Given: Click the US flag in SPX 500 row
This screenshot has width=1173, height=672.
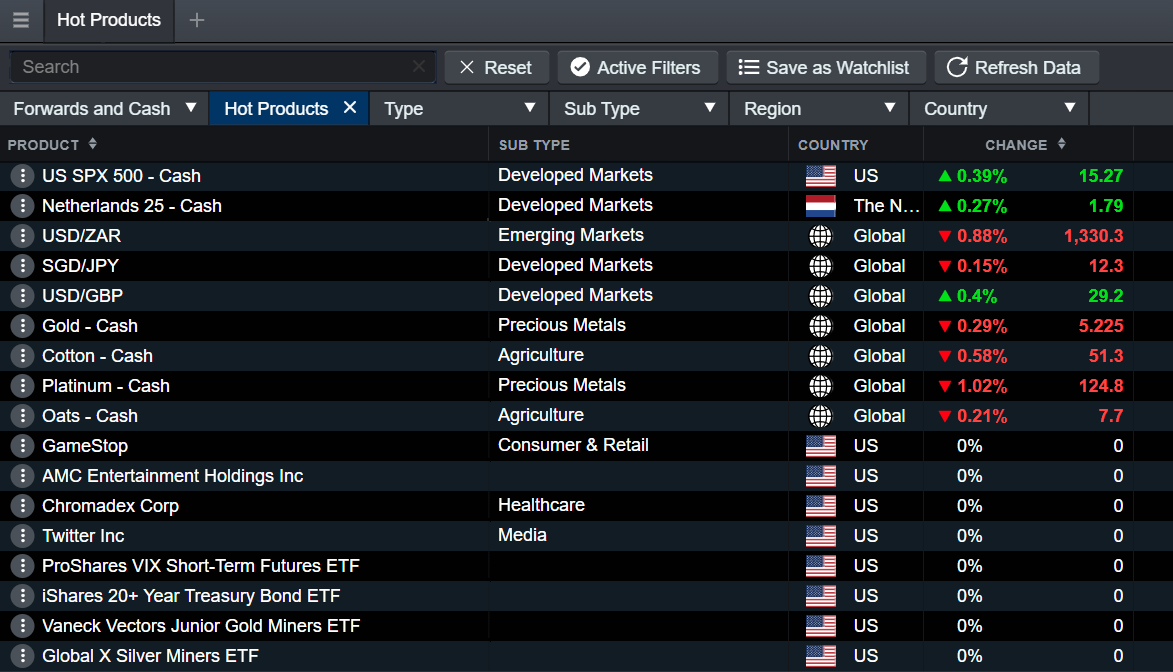Looking at the screenshot, I should (821, 176).
